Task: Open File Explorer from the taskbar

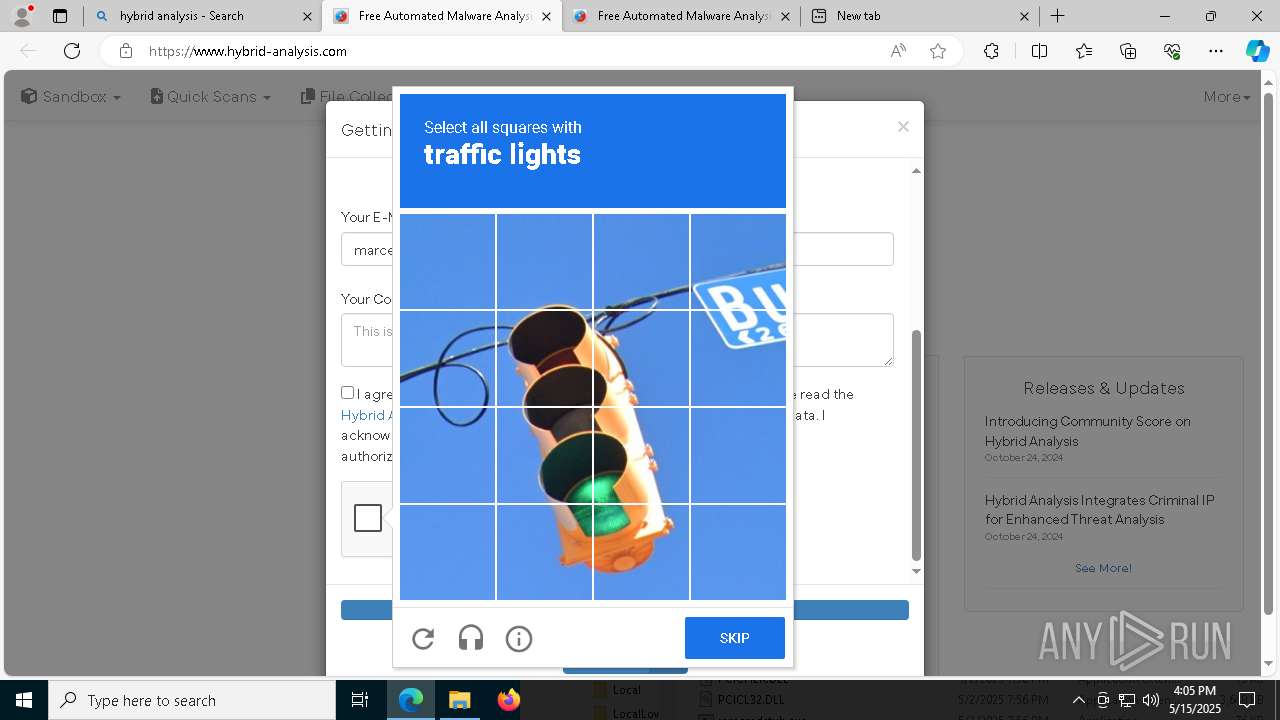Action: (x=459, y=700)
